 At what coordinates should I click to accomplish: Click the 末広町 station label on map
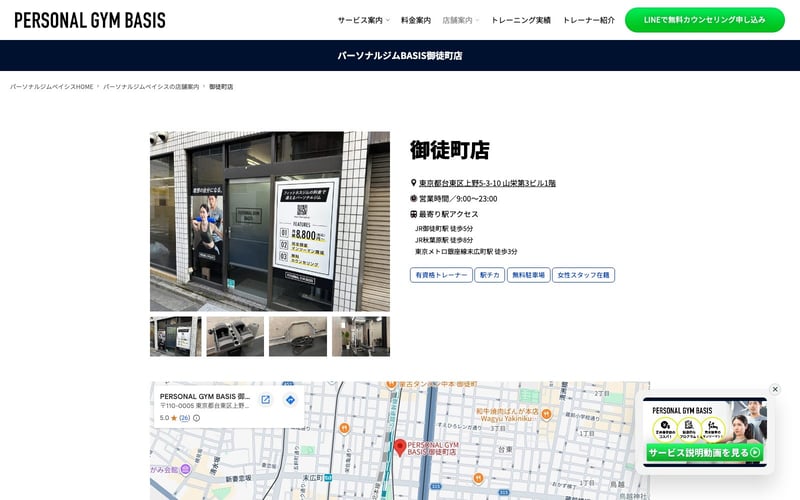click(313, 478)
